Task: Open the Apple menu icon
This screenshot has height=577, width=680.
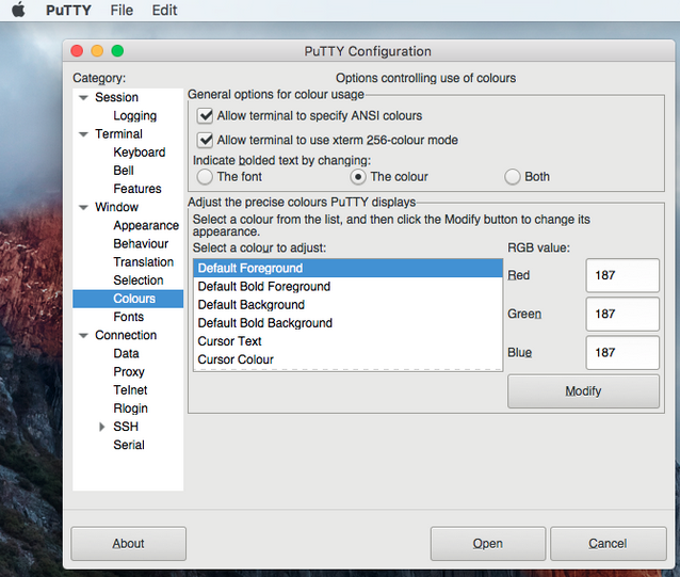Action: (x=18, y=10)
